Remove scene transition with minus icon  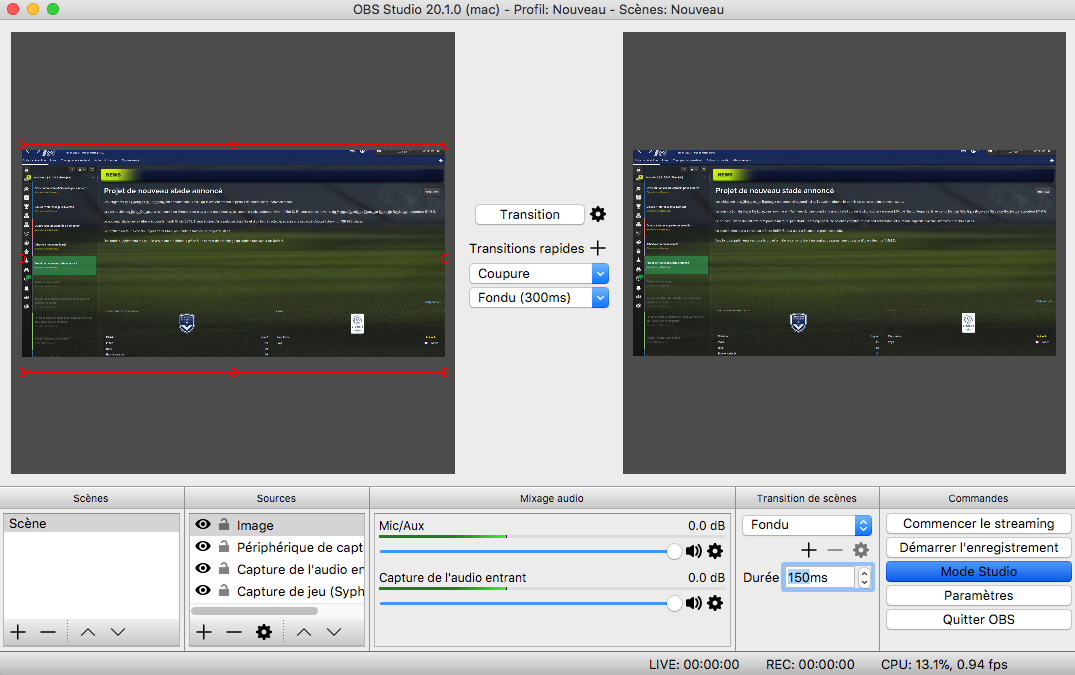(x=834, y=550)
